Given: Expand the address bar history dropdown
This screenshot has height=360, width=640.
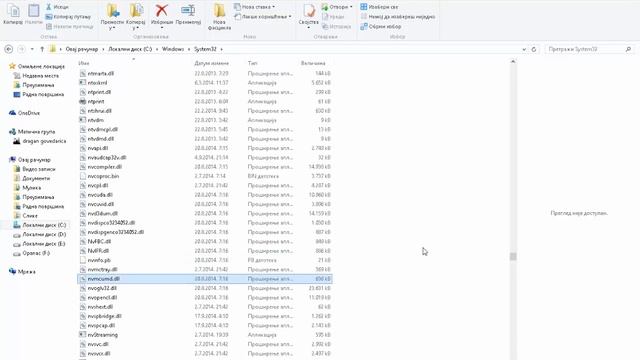Looking at the screenshot, I should point(524,49).
